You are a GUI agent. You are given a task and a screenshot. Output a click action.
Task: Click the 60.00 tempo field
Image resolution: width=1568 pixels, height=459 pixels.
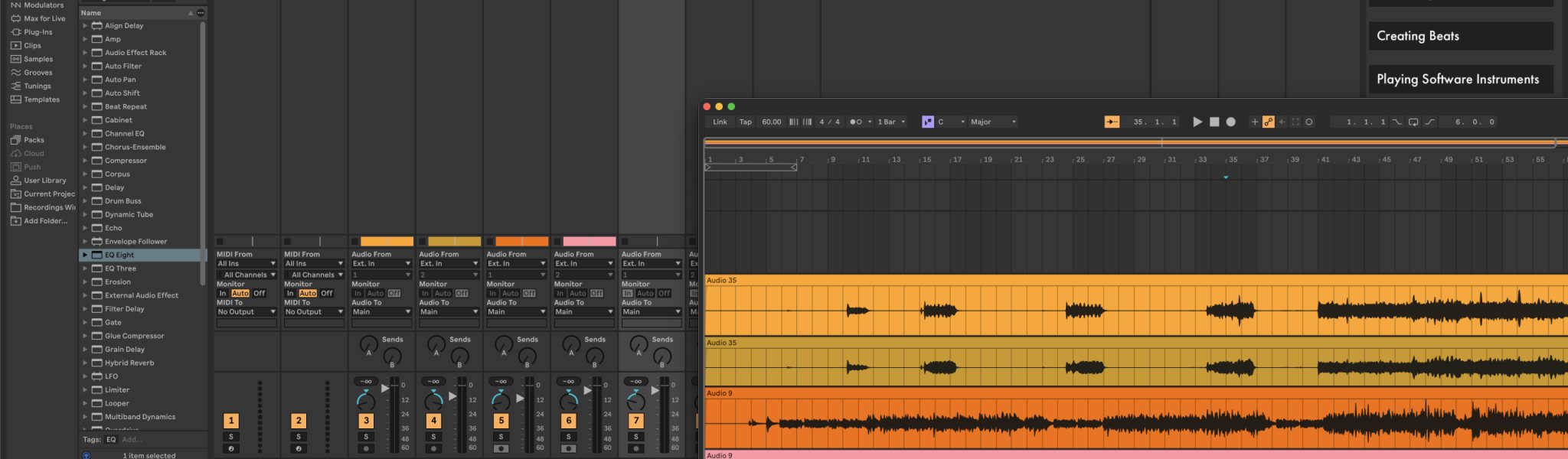click(x=772, y=122)
